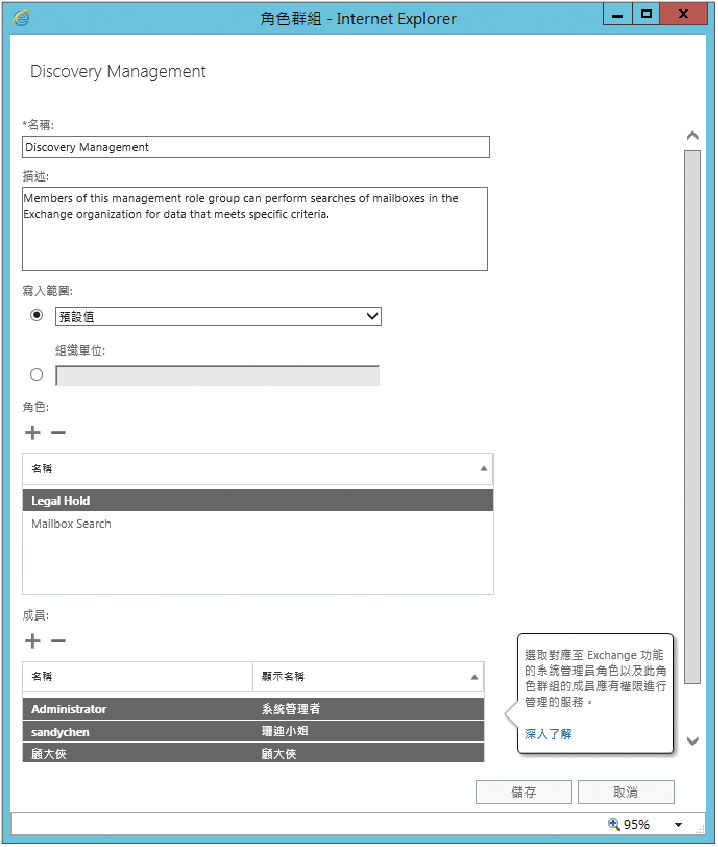718x847 pixels.
Task: Select the sandychen member row
Action: click(x=253, y=731)
